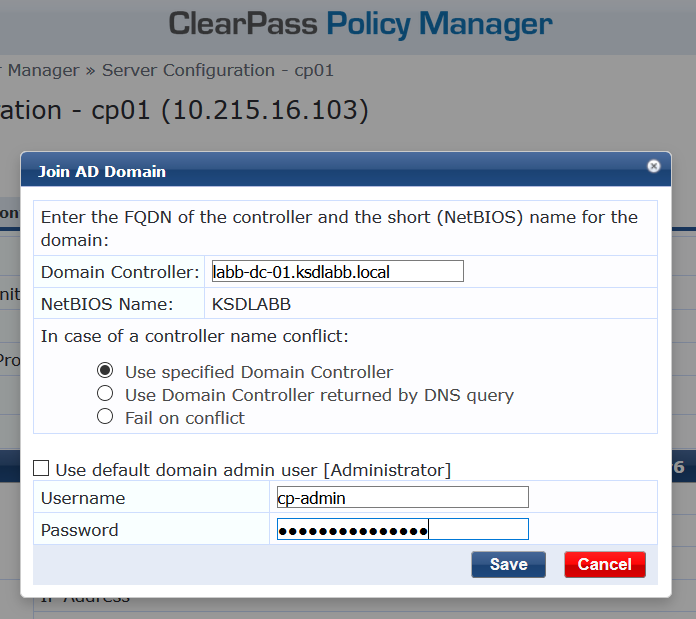
Task: Click the KSDLABB NetBIOS name value
Action: 251,304
